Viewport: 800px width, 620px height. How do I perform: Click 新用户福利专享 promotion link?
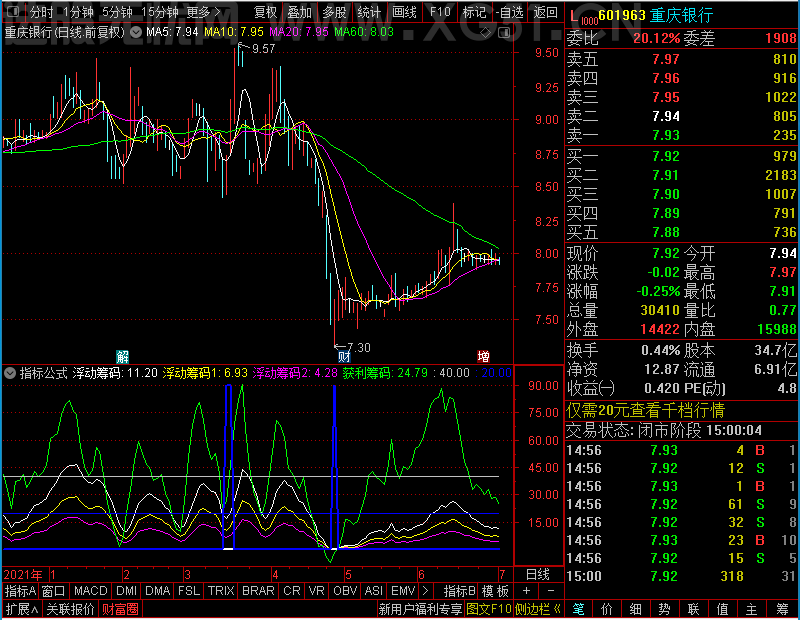(x=420, y=609)
